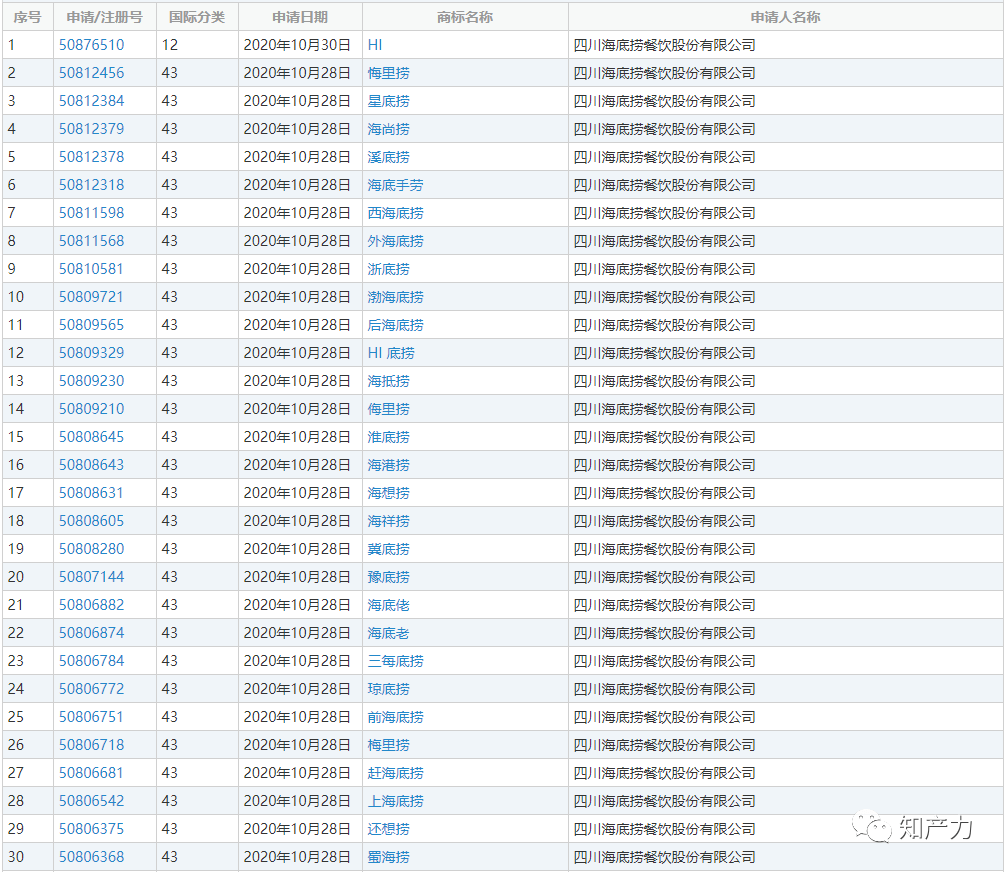Open trademark 海抵捞 details
The width and height of the screenshot is (1006, 872).
[389, 381]
